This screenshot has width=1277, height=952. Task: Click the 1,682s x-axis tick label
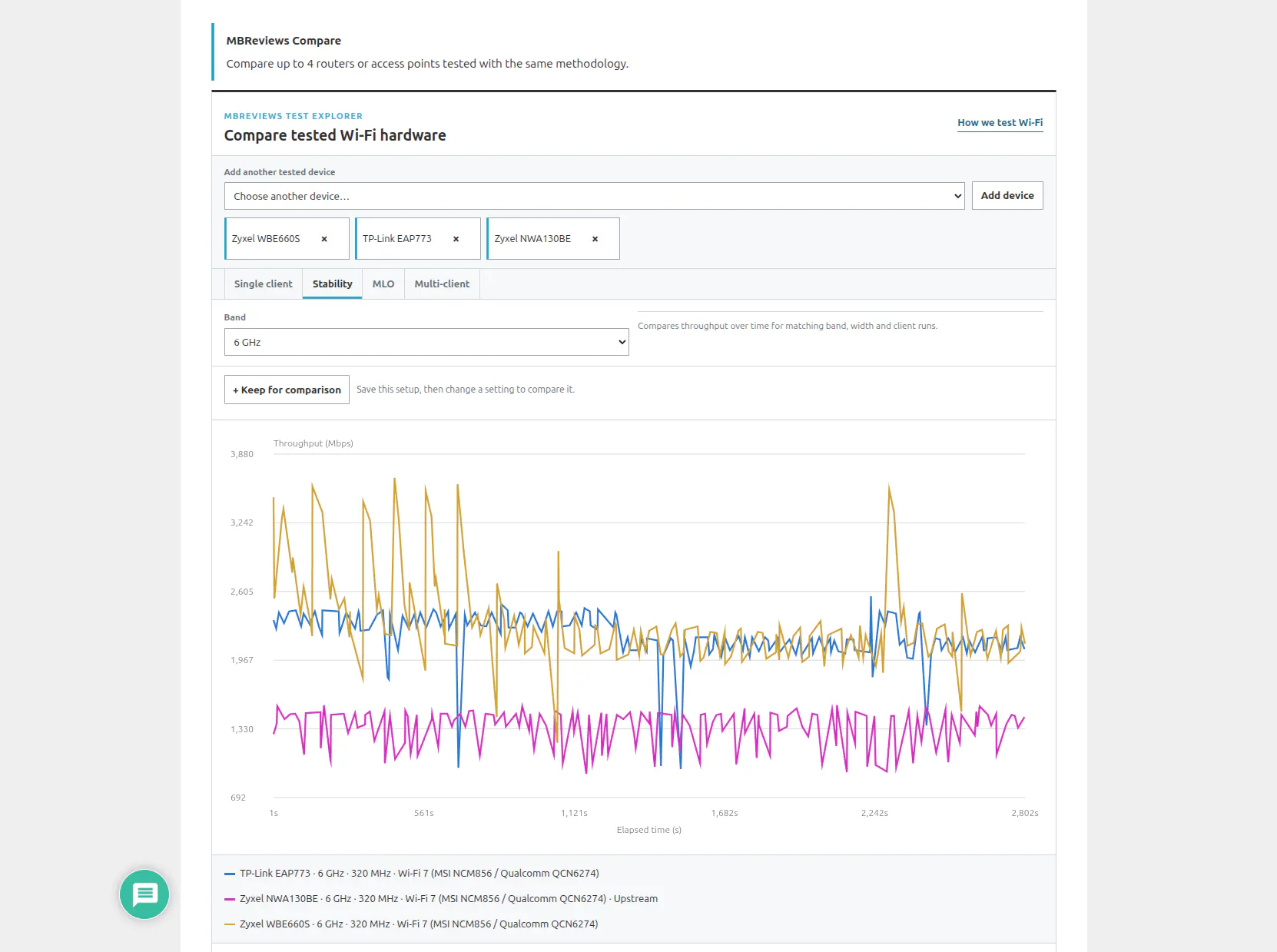click(725, 813)
